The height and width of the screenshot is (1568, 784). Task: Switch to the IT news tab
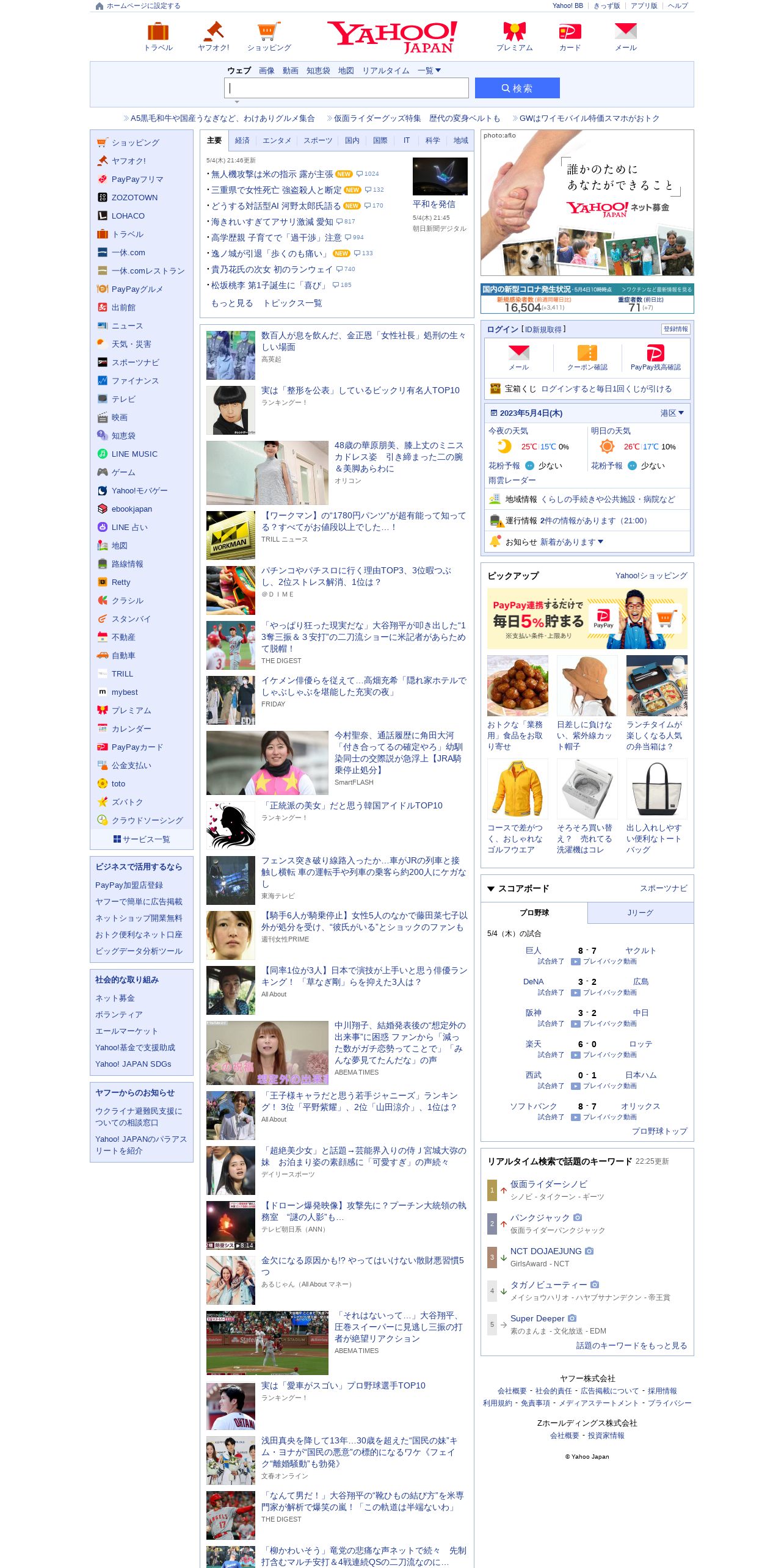[x=407, y=140]
